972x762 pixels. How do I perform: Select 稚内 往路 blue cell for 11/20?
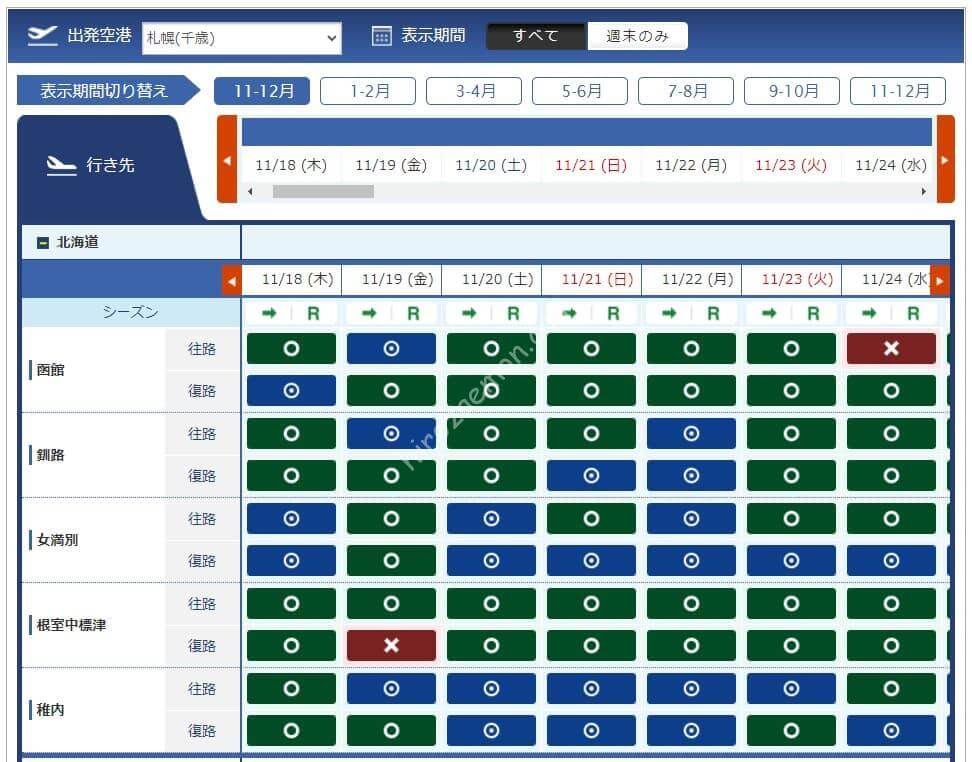491,688
